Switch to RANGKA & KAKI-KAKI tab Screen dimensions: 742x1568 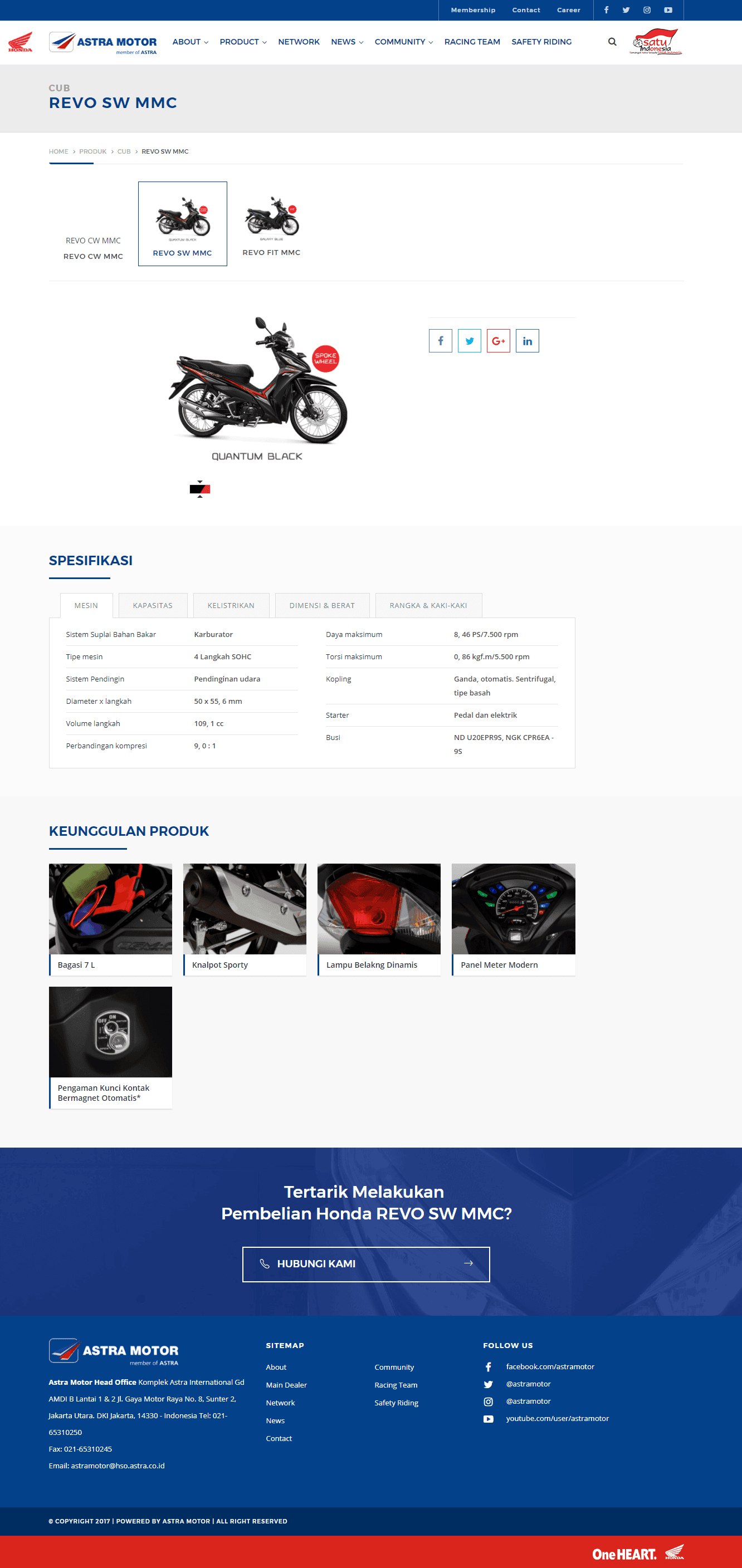(428, 606)
